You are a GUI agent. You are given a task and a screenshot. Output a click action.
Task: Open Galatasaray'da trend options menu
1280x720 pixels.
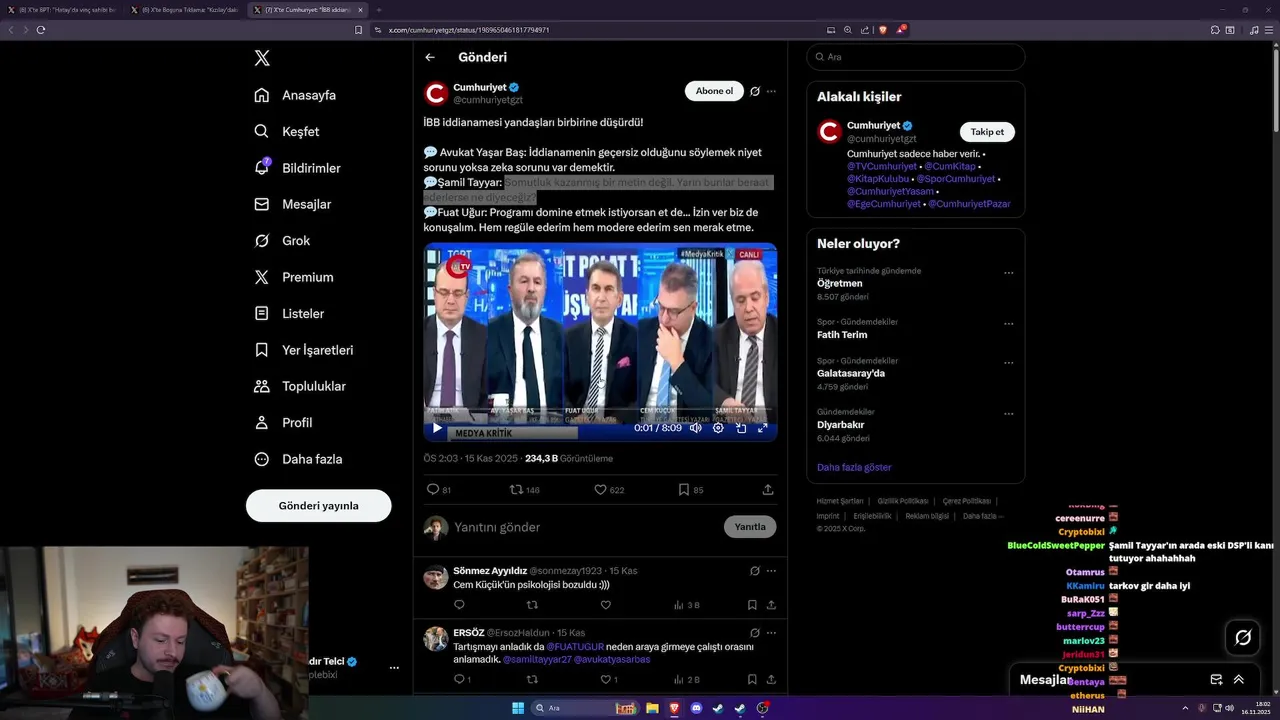click(1008, 362)
